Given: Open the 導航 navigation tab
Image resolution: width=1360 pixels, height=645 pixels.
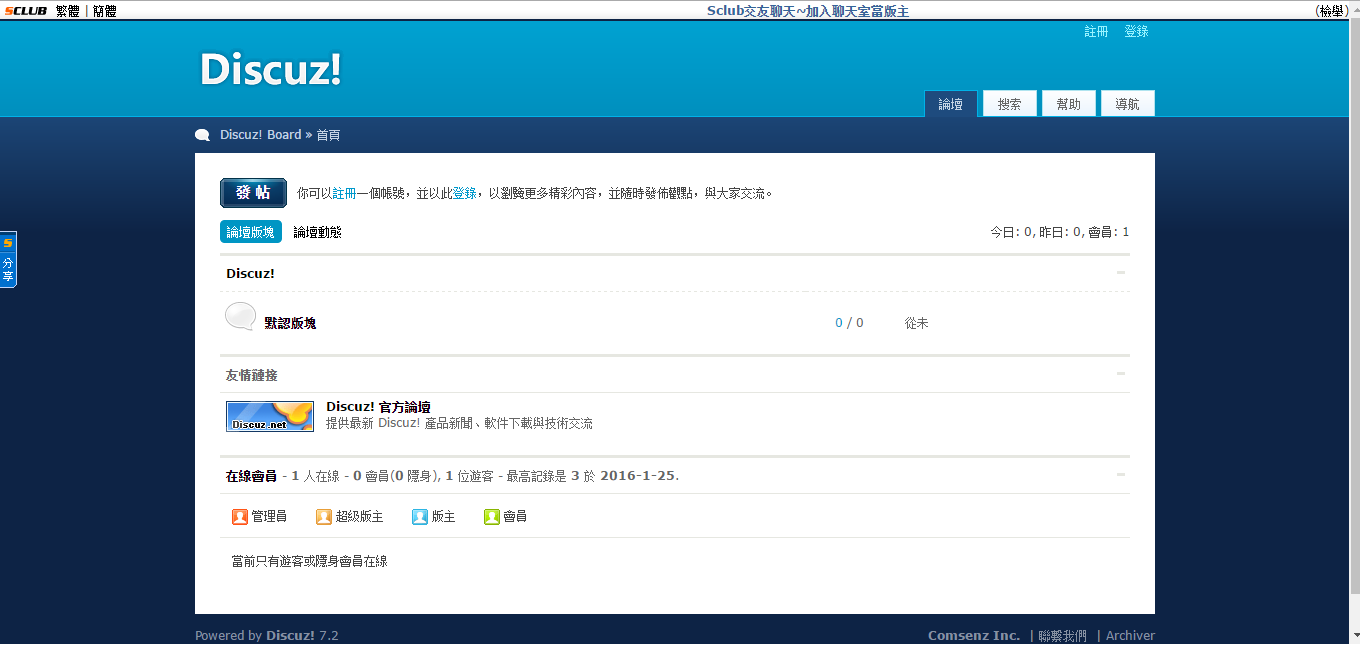Looking at the screenshot, I should point(1128,104).
